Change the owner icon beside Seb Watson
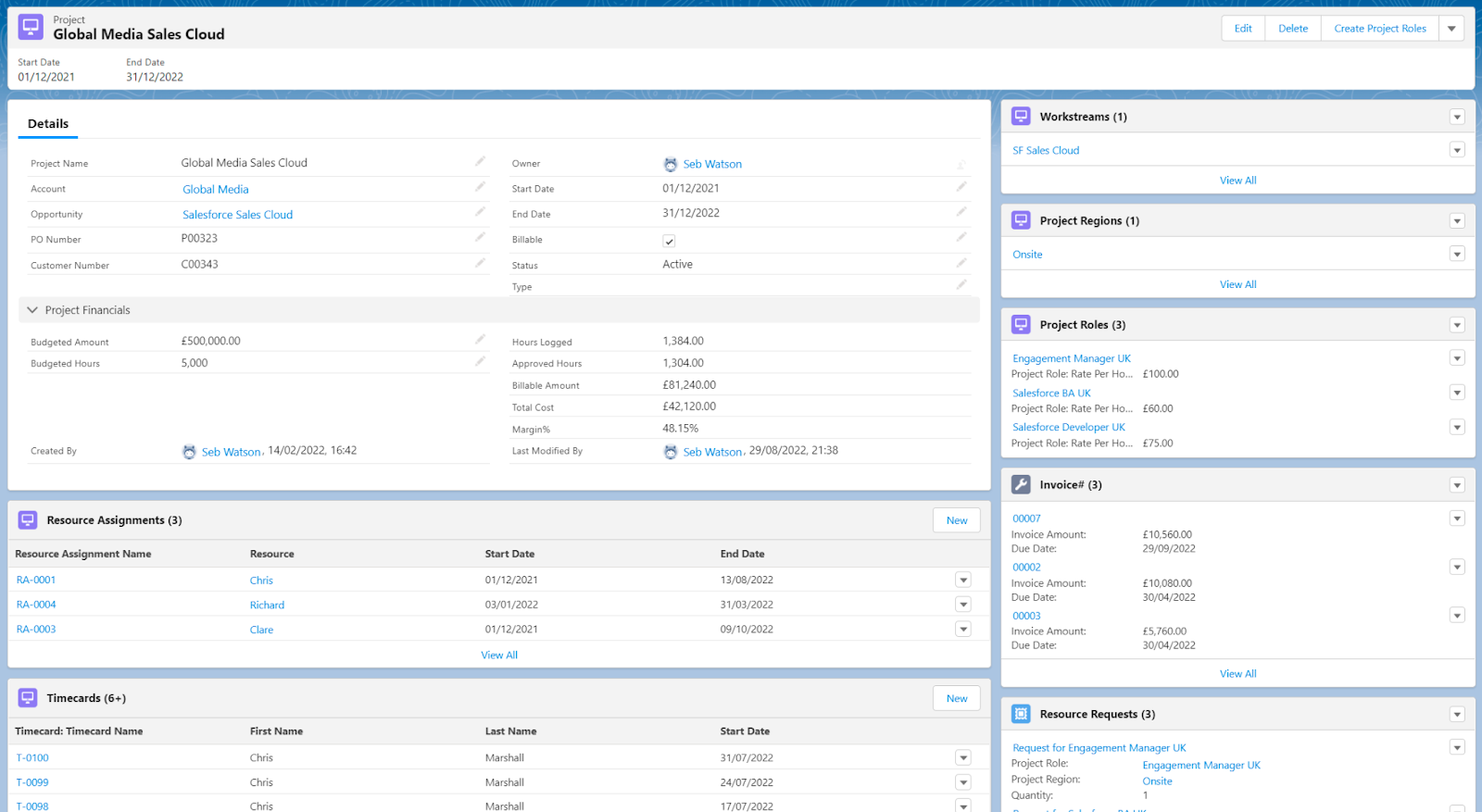Viewport: 1482px width, 812px height. tap(961, 165)
